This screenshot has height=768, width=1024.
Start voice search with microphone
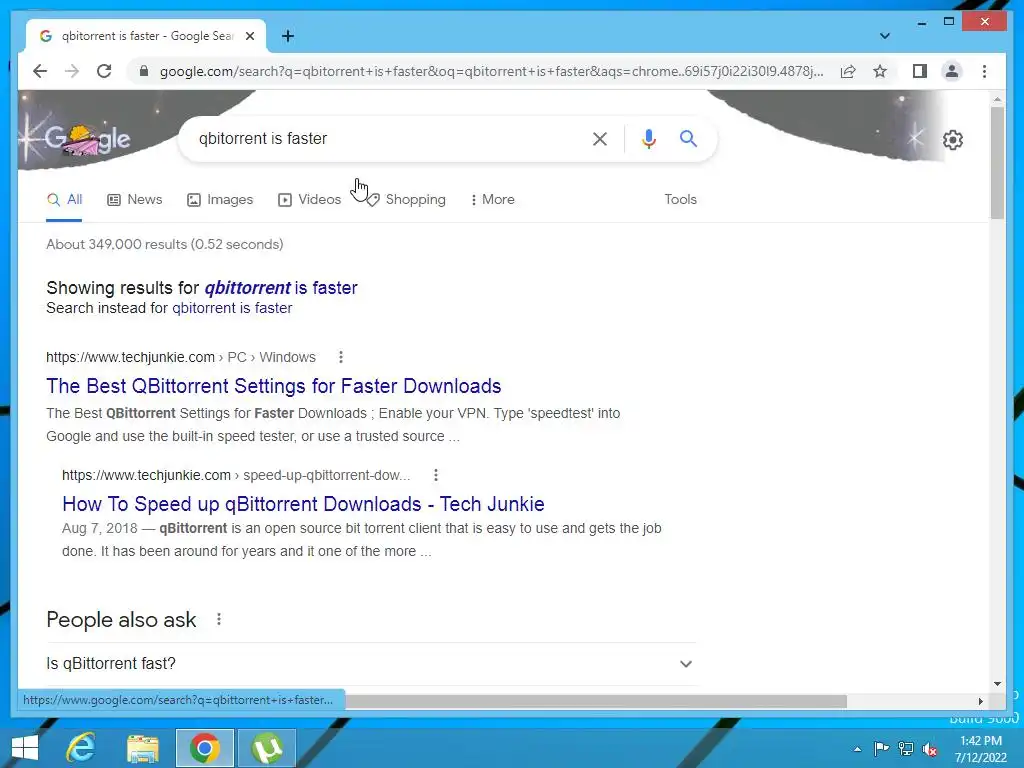pyautogui.click(x=648, y=138)
